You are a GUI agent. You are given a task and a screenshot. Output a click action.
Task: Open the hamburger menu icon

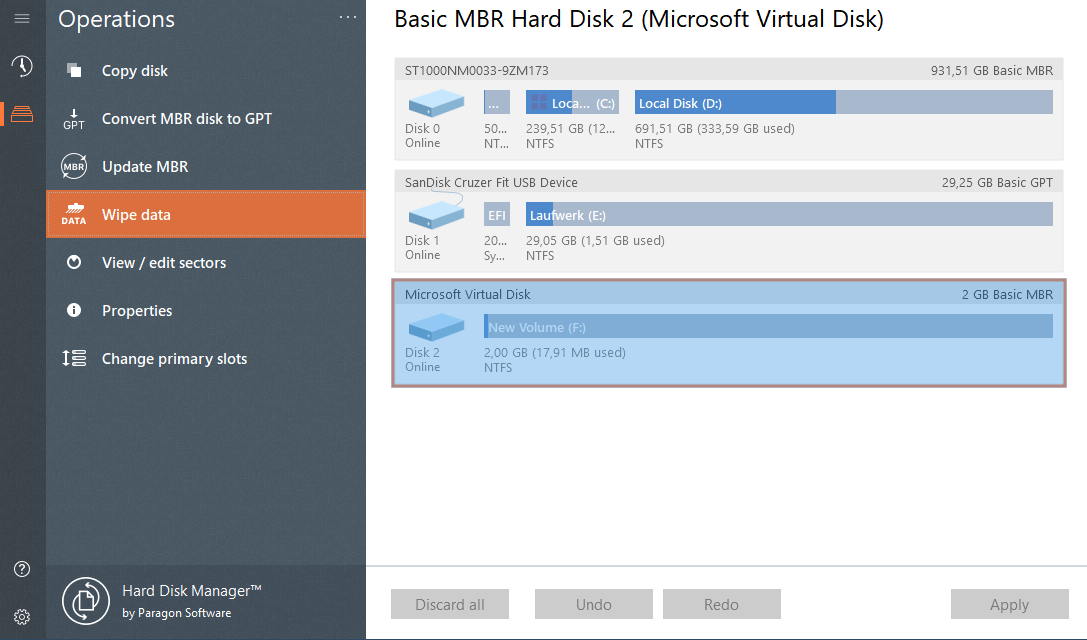(x=22, y=19)
